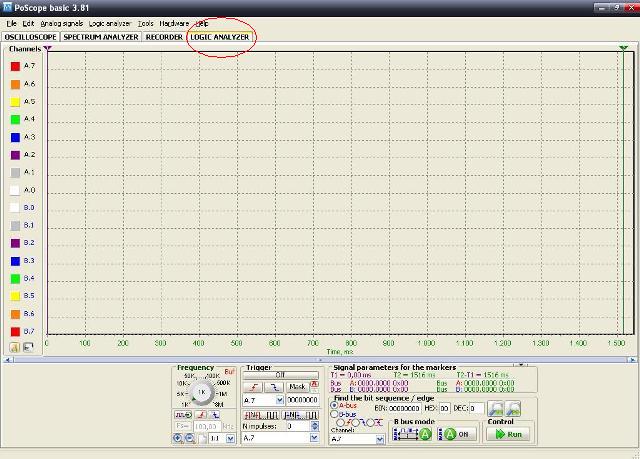
Task: Click the lock icon below channels list
Action: 15,347
